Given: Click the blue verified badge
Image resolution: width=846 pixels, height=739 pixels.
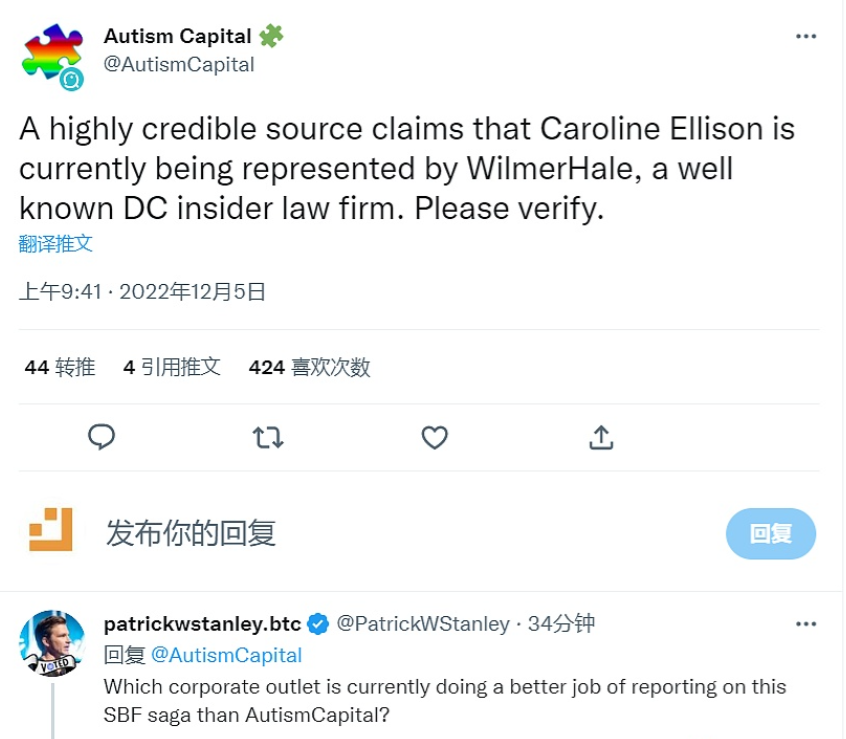Looking at the screenshot, I should tap(318, 624).
